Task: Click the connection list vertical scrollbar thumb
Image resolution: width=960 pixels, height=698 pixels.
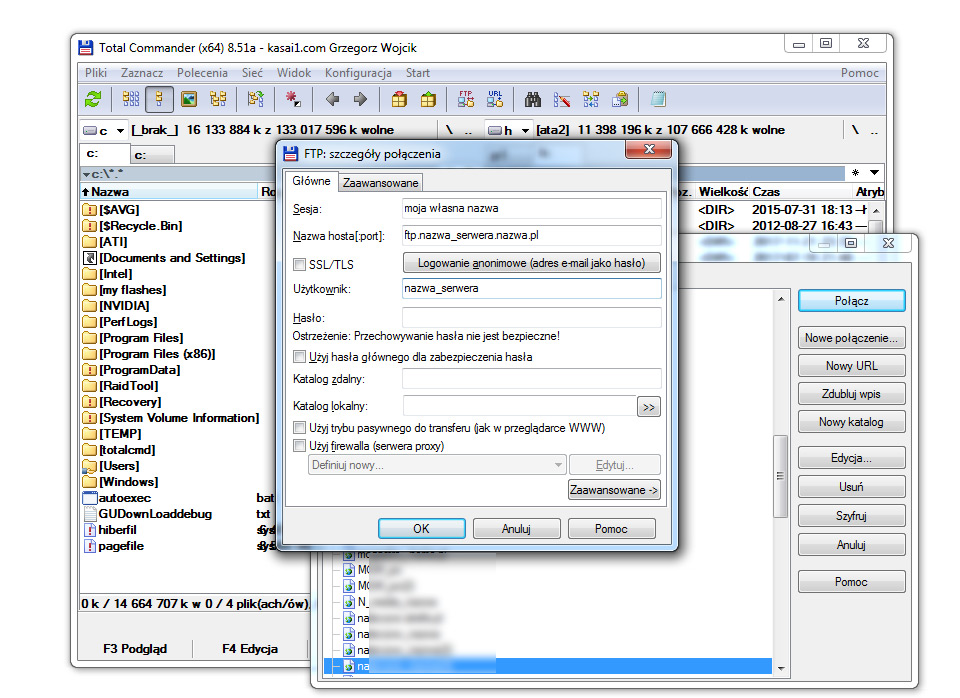Action: (781, 476)
